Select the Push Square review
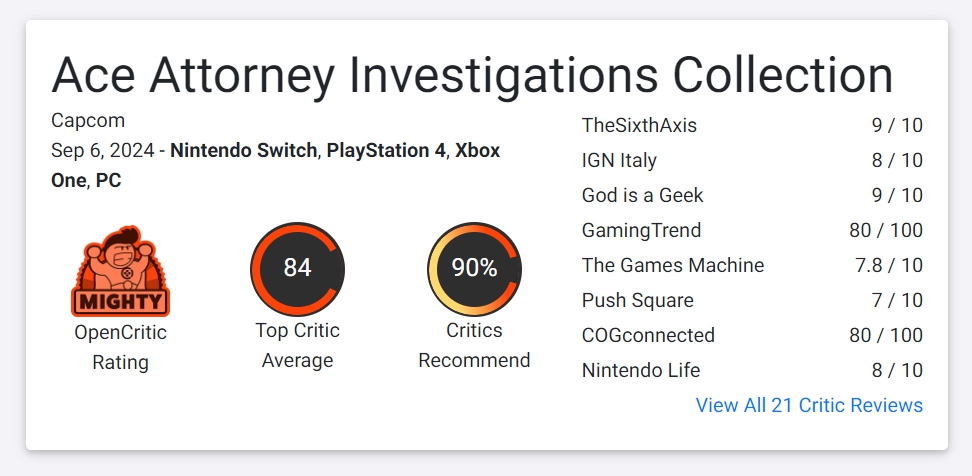 637,300
